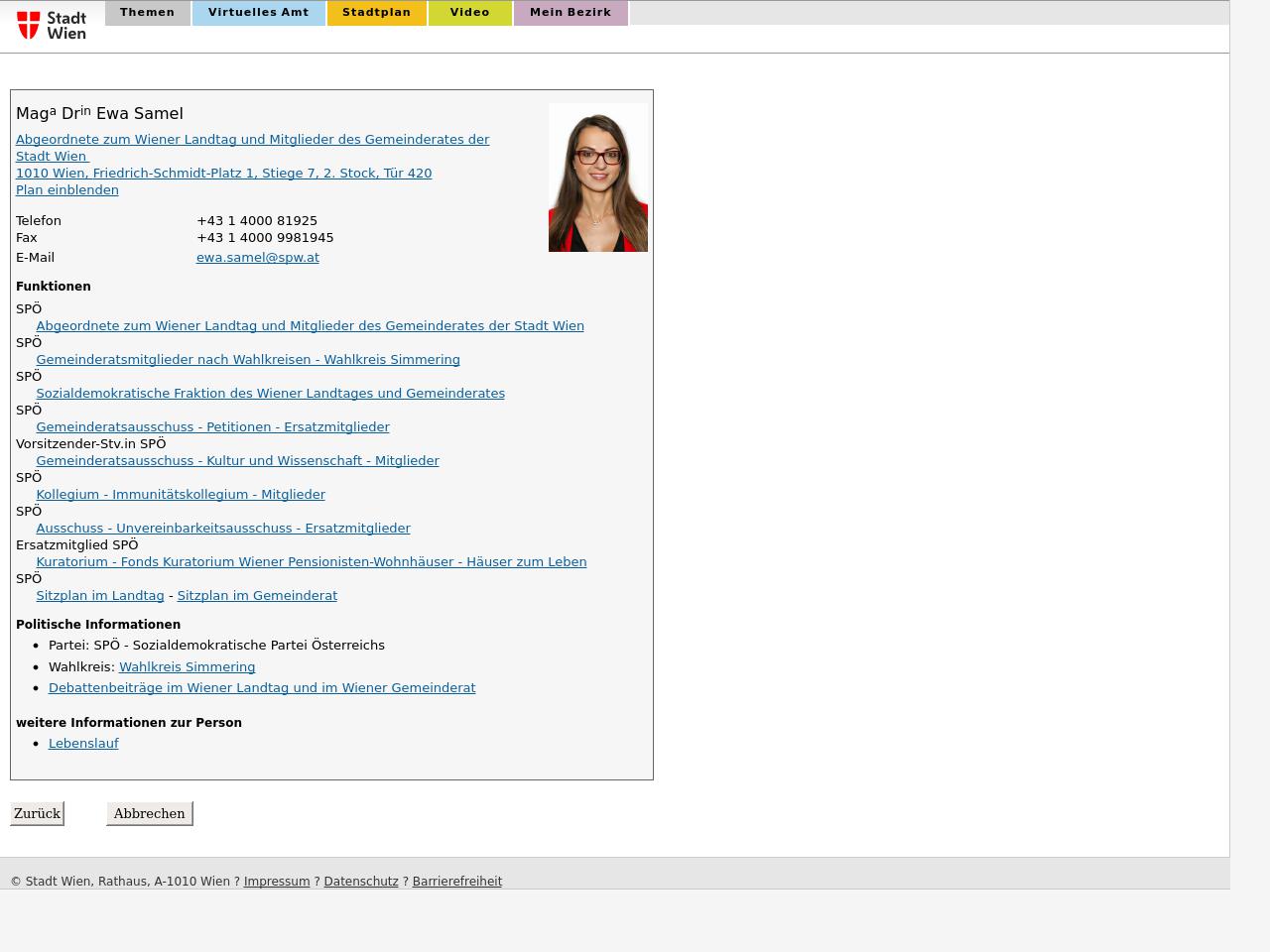View Sitzplan im Landtag

(100, 595)
